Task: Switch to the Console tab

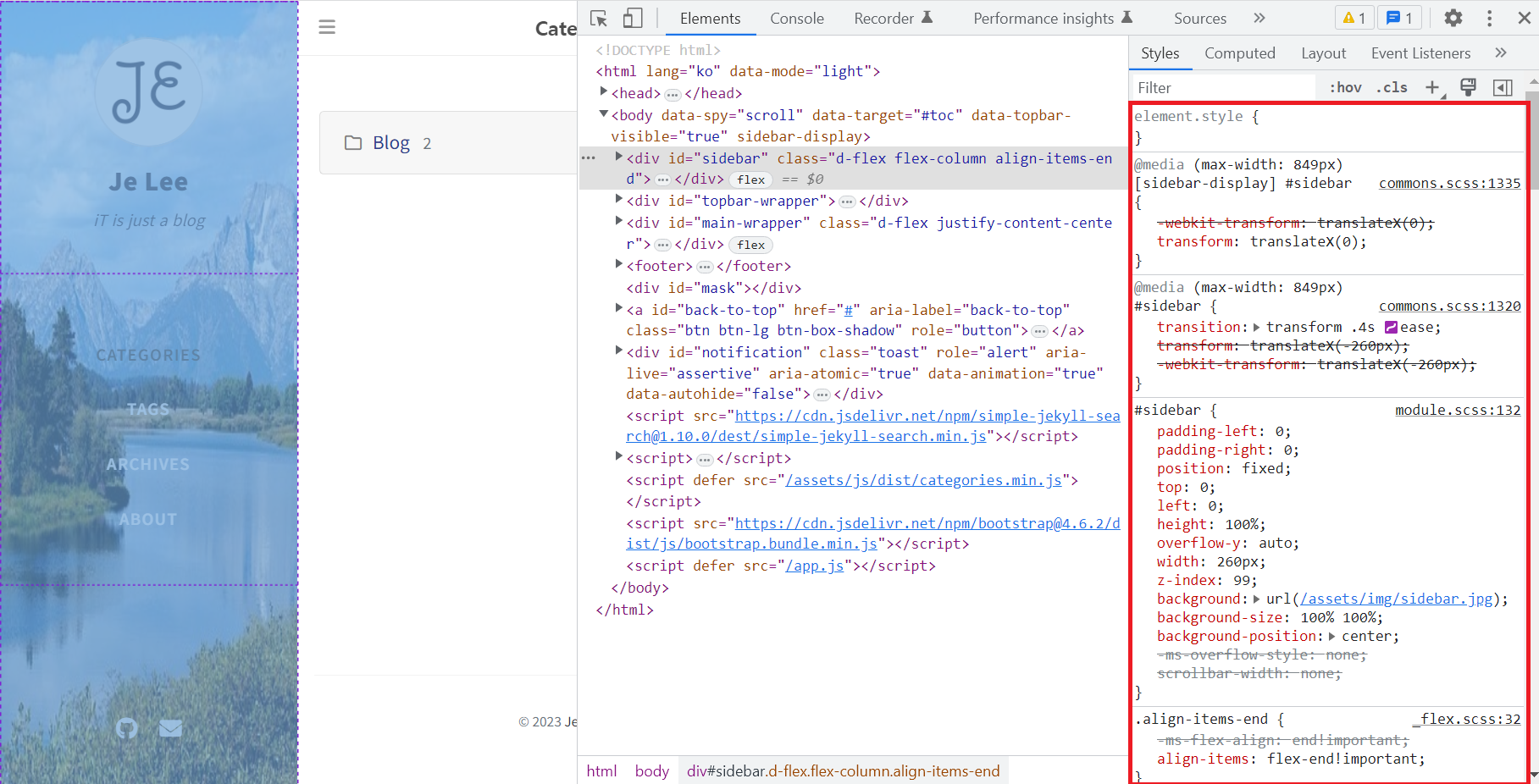Action: [796, 19]
